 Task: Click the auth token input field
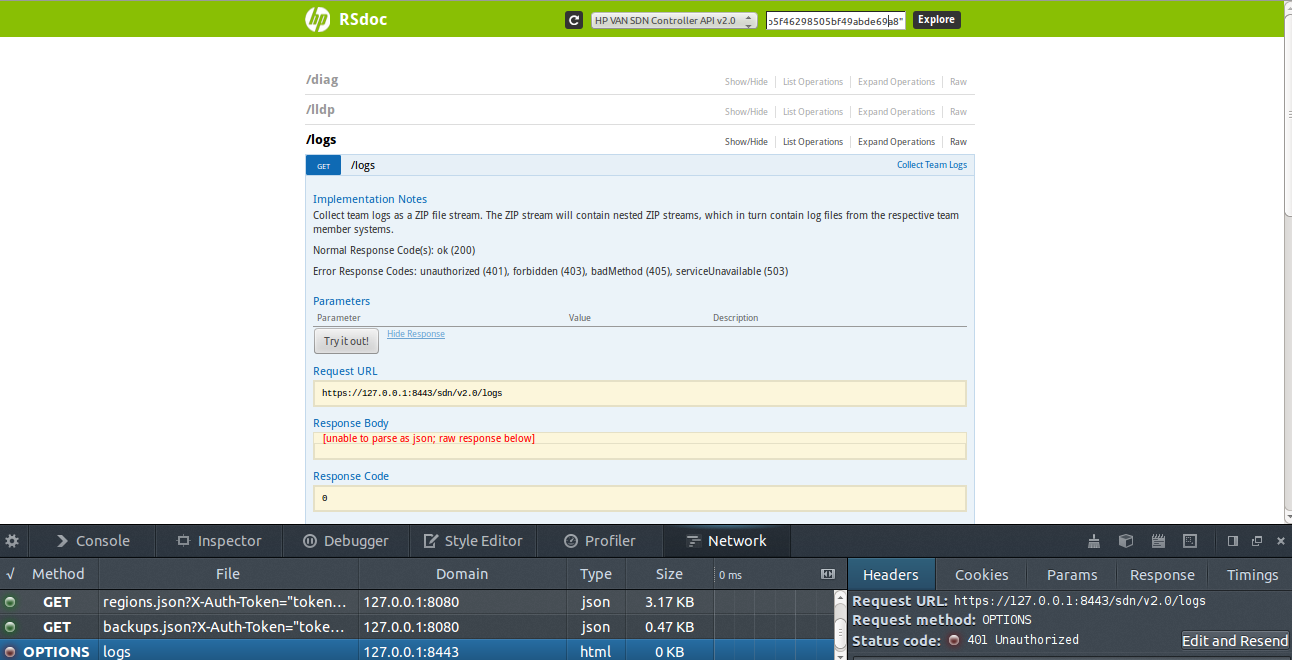tap(836, 20)
